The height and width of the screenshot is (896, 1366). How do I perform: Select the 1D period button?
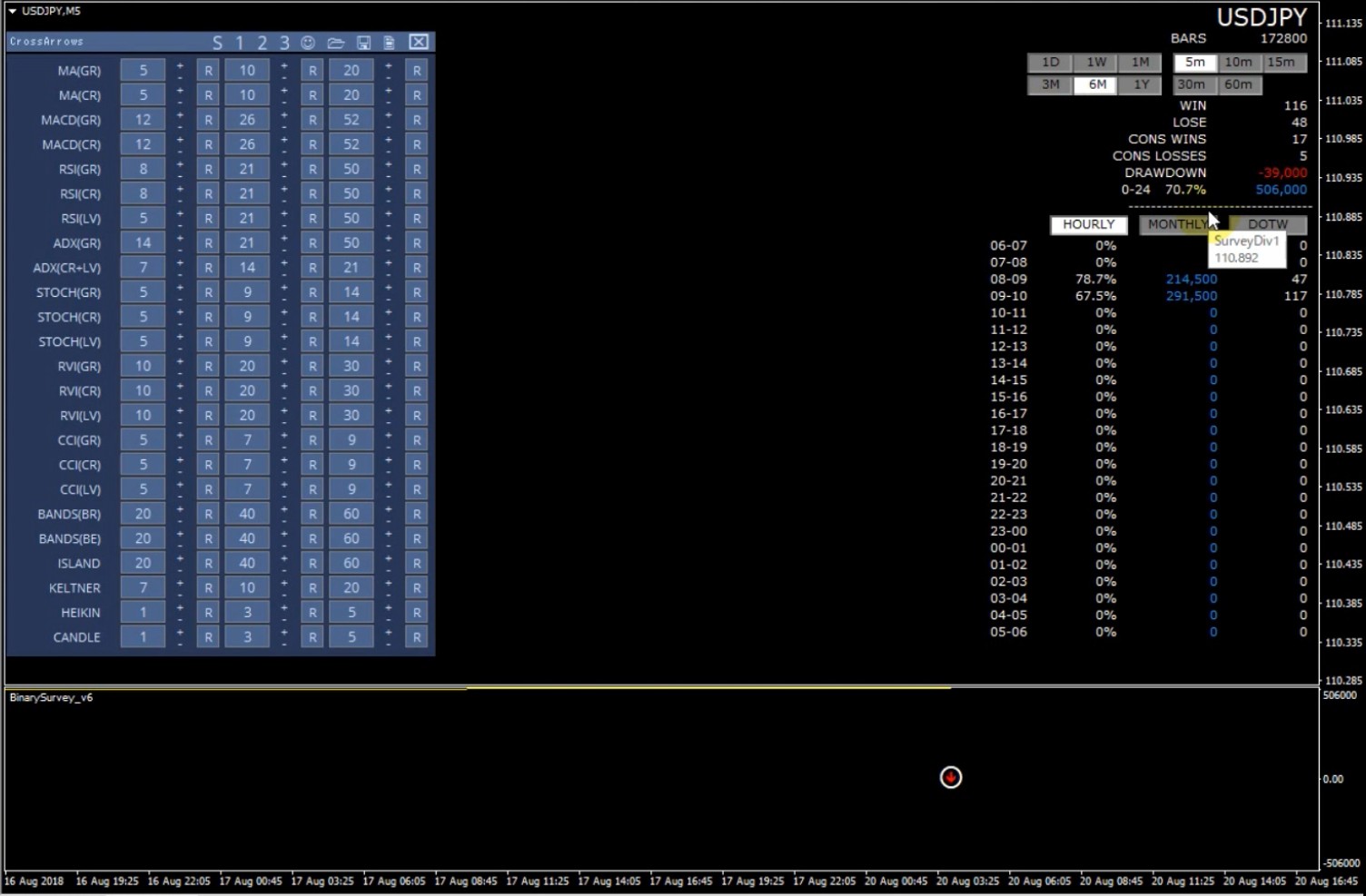(1050, 63)
